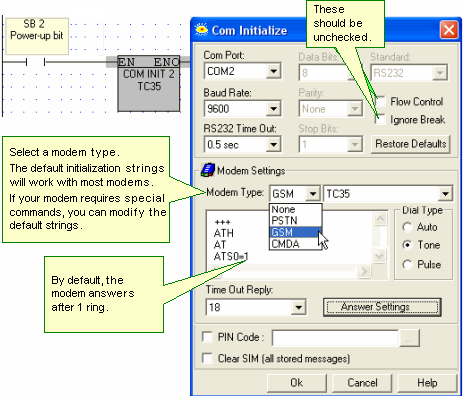Image resolution: width=464 pixels, height=398 pixels.
Task: Open Help for Com Initialize
Action: pyautogui.click(x=427, y=383)
